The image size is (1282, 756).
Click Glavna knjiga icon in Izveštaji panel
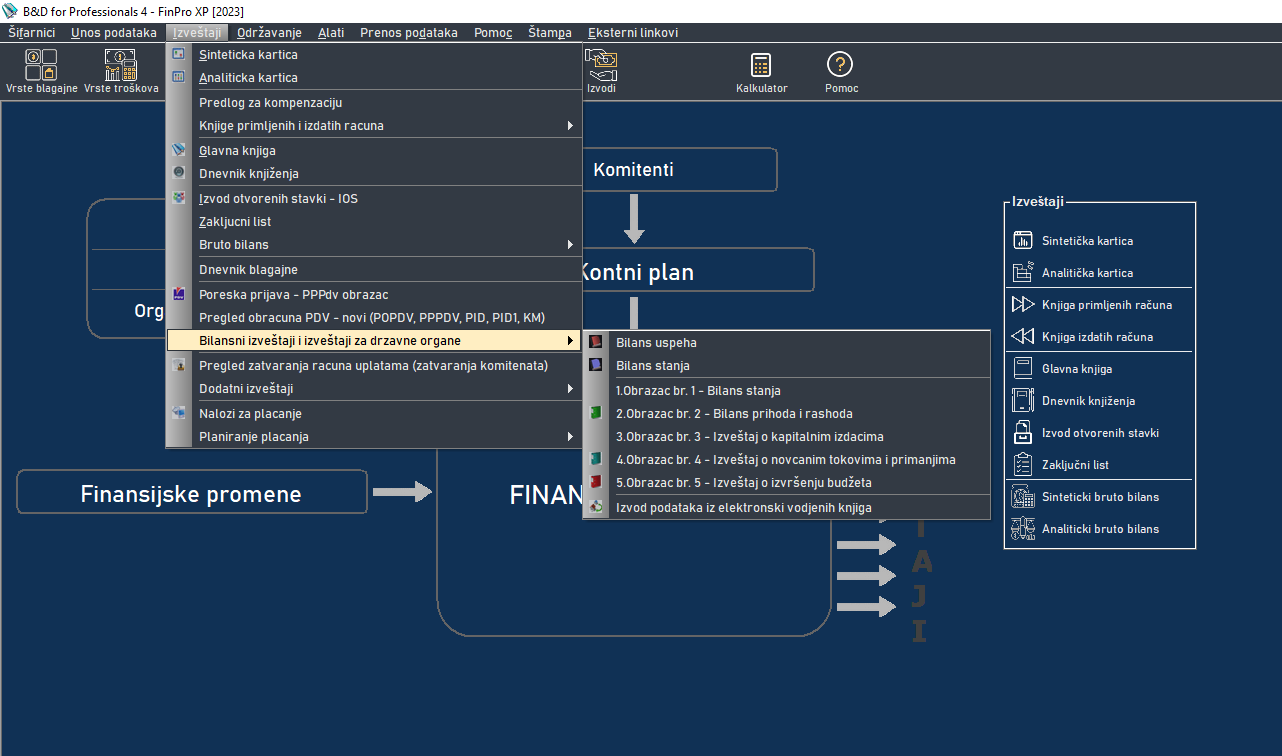coord(1022,369)
